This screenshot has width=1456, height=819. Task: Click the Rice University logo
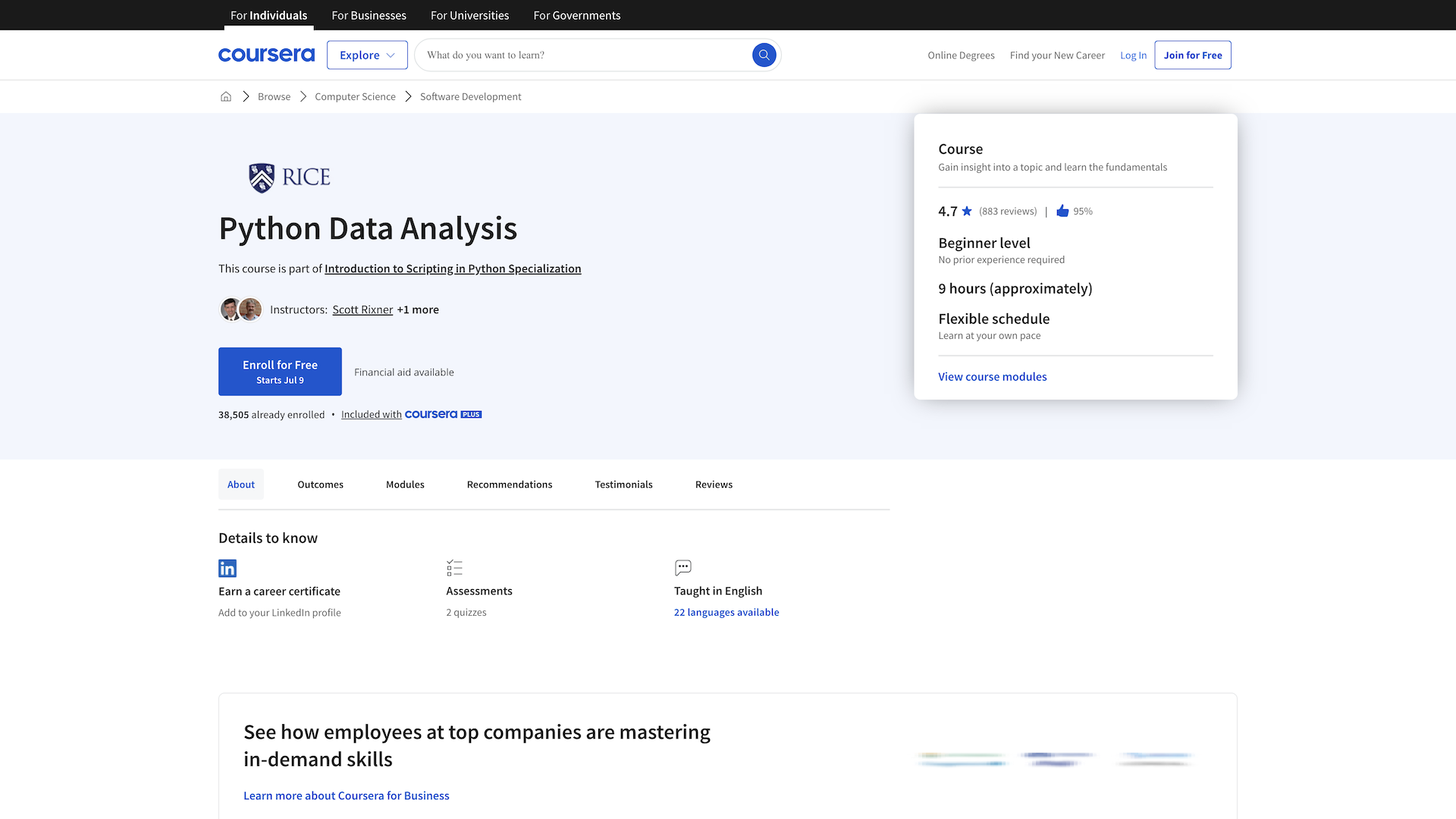[290, 177]
